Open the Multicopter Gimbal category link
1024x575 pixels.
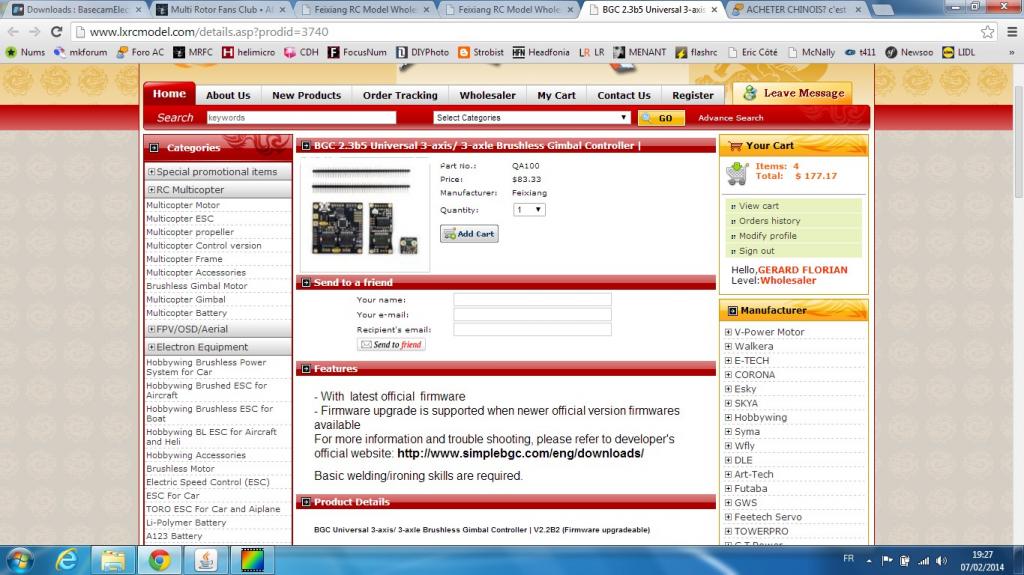185,300
